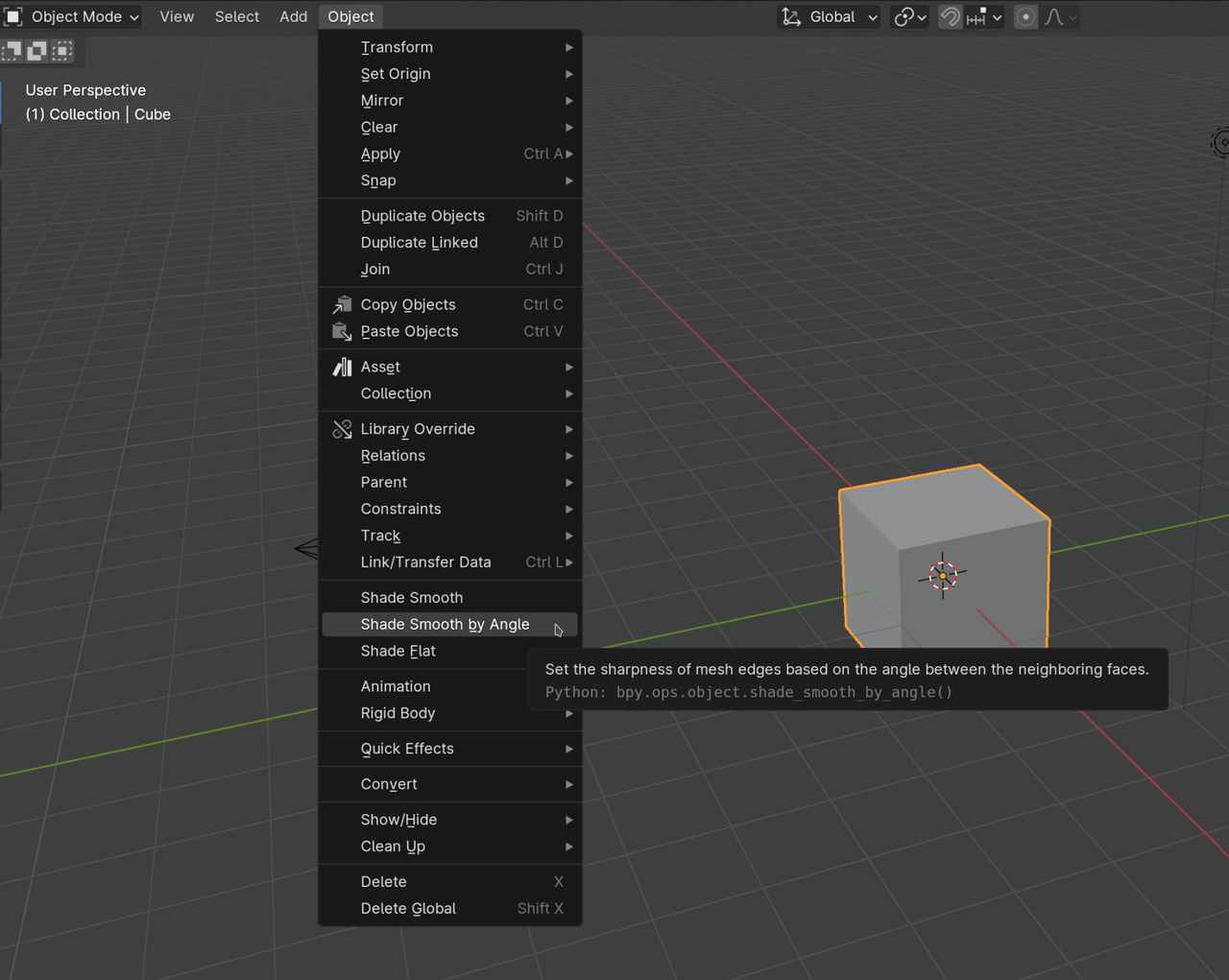This screenshot has width=1229, height=980.
Task: Open the Constraints submenu
Action: [449, 509]
